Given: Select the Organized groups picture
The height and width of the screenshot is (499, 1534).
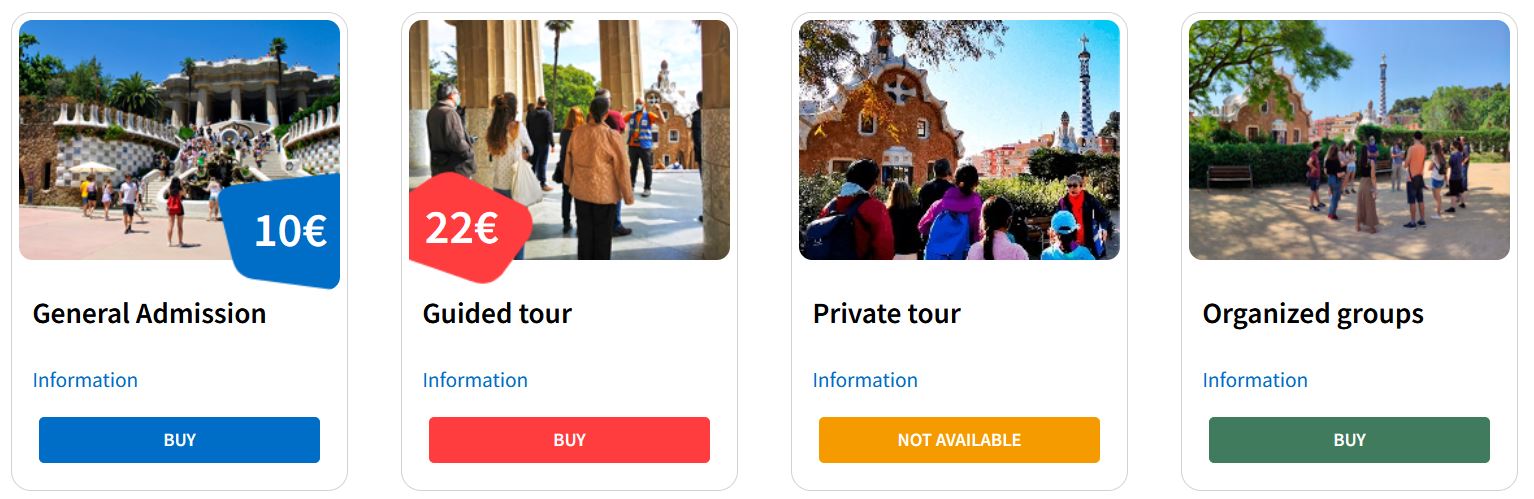Looking at the screenshot, I should pos(1349,140).
